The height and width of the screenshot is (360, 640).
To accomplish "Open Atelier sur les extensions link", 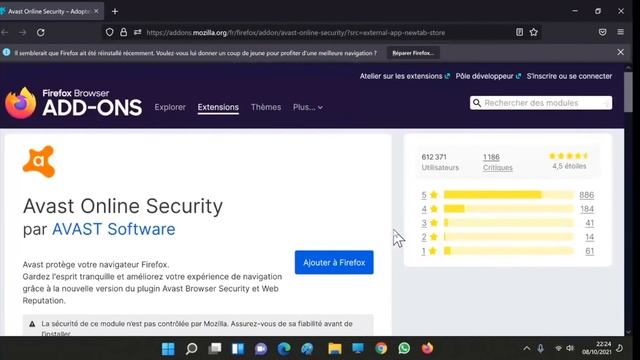I will click(x=404, y=76).
